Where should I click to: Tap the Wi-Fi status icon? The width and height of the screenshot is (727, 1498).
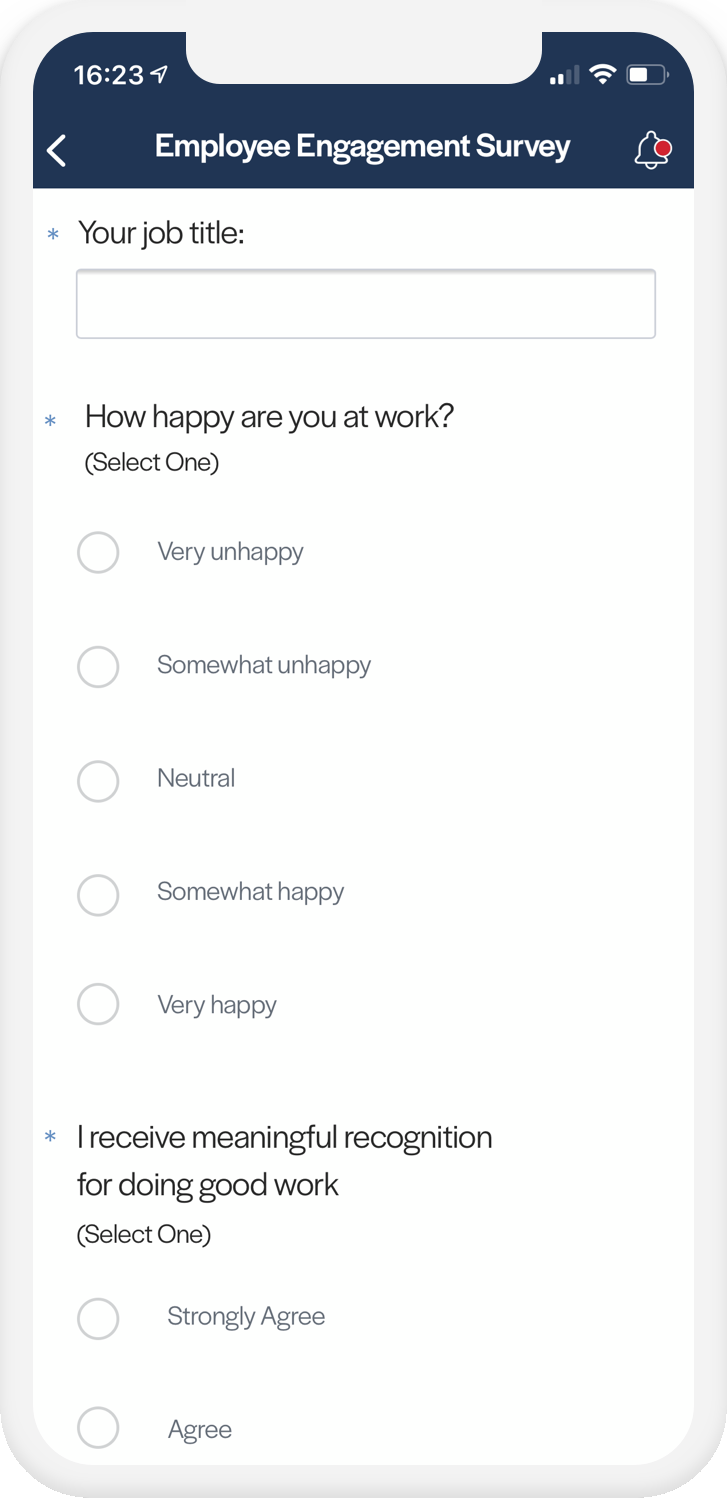602,75
